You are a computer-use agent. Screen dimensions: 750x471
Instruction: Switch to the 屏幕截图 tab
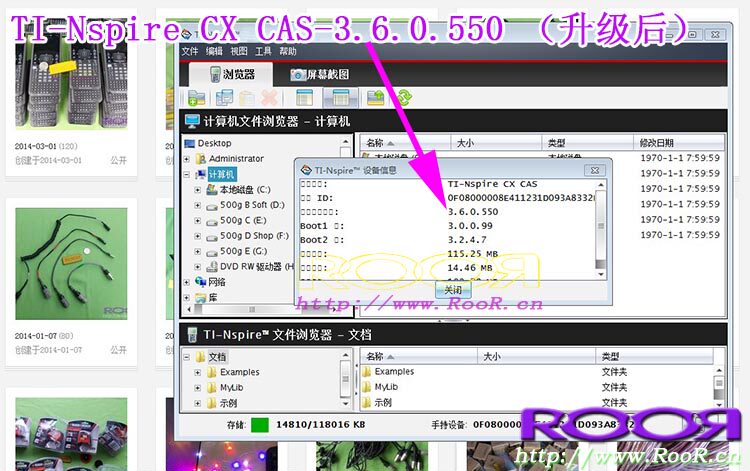pyautogui.click(x=320, y=74)
